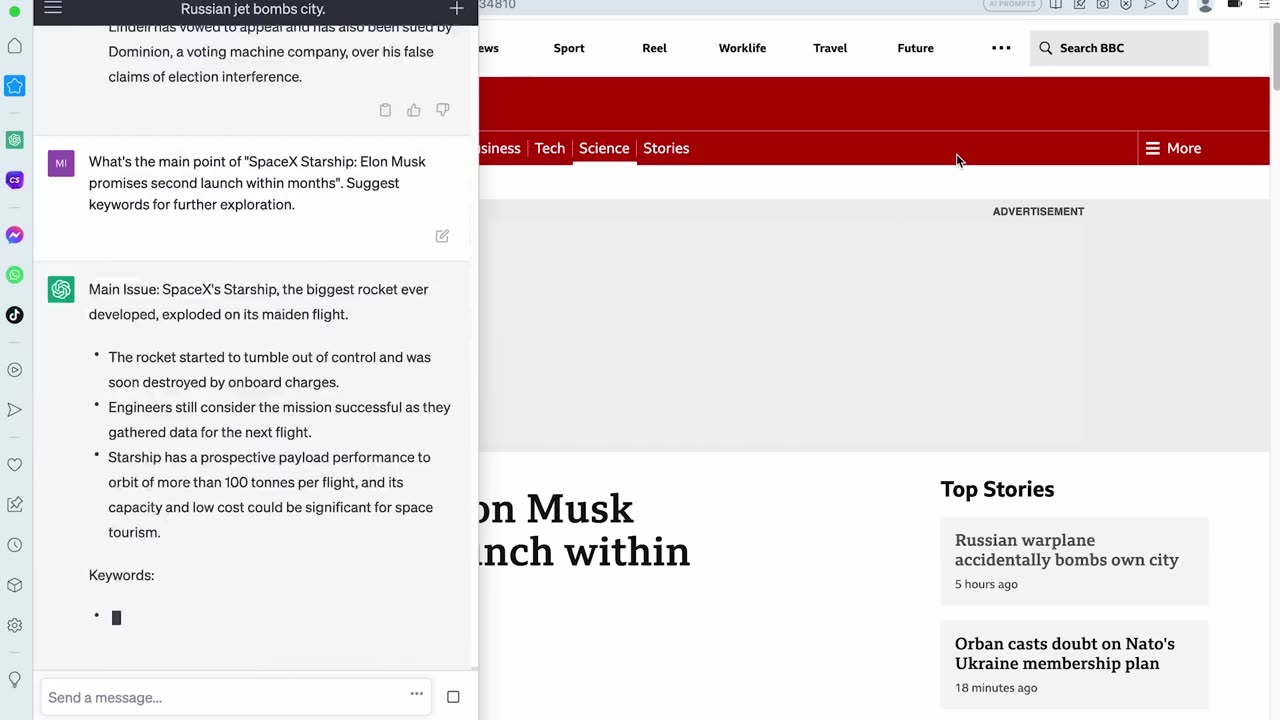Open user profile avatar icon
The width and height of the screenshot is (1280, 720).
click(x=1205, y=5)
